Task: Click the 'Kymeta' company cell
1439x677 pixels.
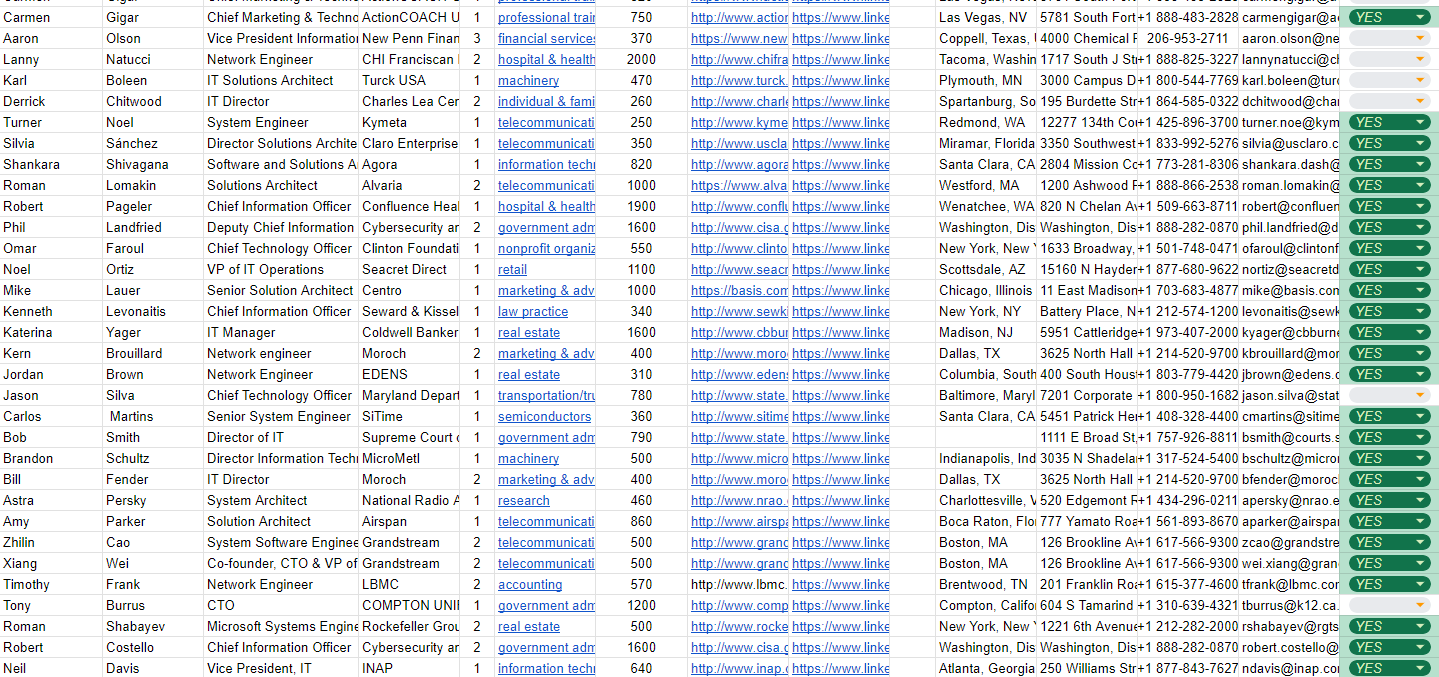Action: pos(410,122)
